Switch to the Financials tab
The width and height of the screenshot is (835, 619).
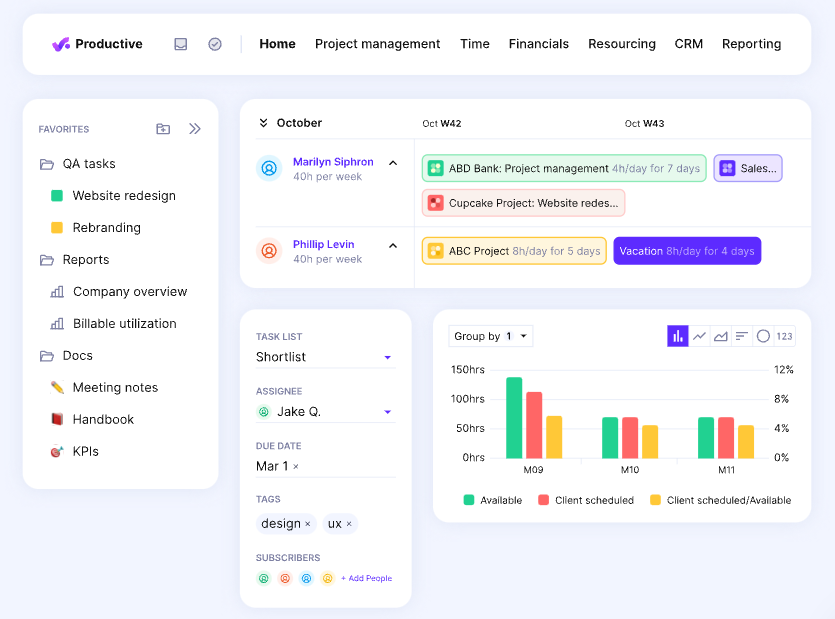(539, 44)
